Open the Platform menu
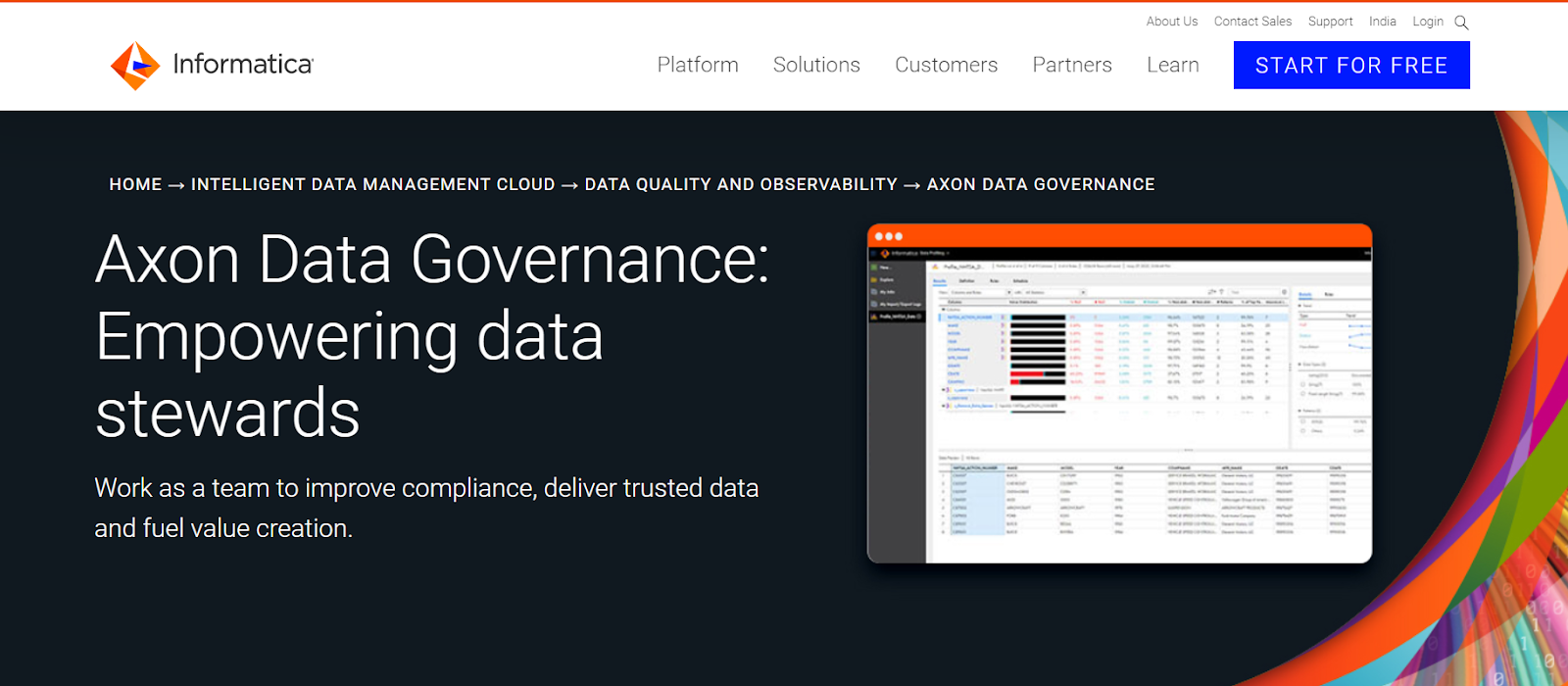Image resolution: width=1568 pixels, height=686 pixels. point(698,65)
